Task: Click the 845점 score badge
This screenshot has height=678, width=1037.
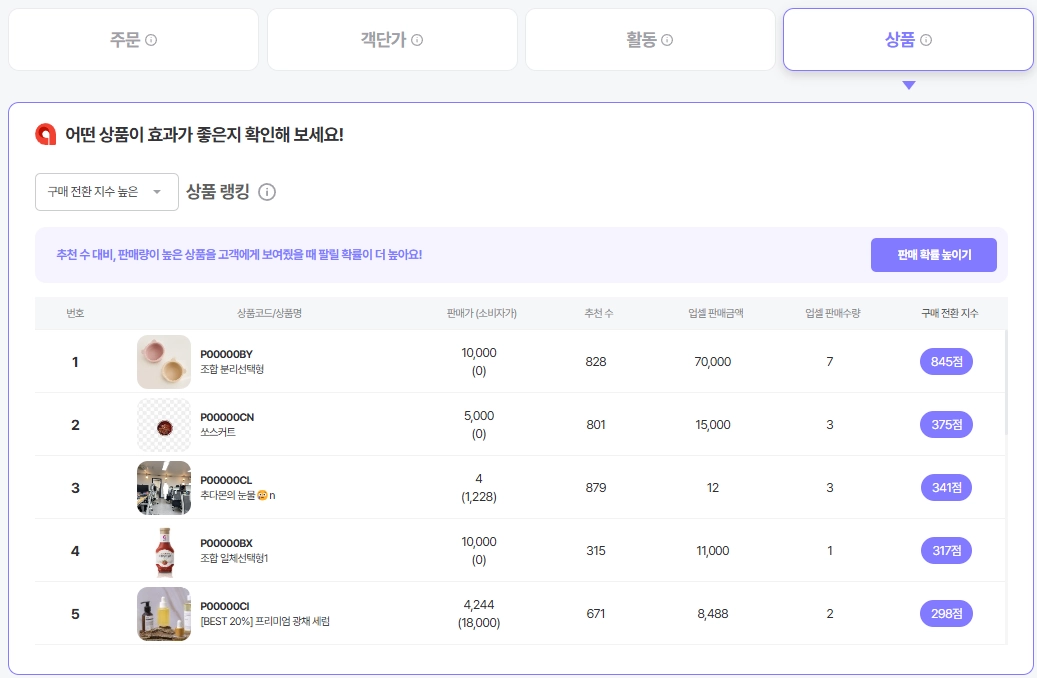Action: [x=946, y=361]
